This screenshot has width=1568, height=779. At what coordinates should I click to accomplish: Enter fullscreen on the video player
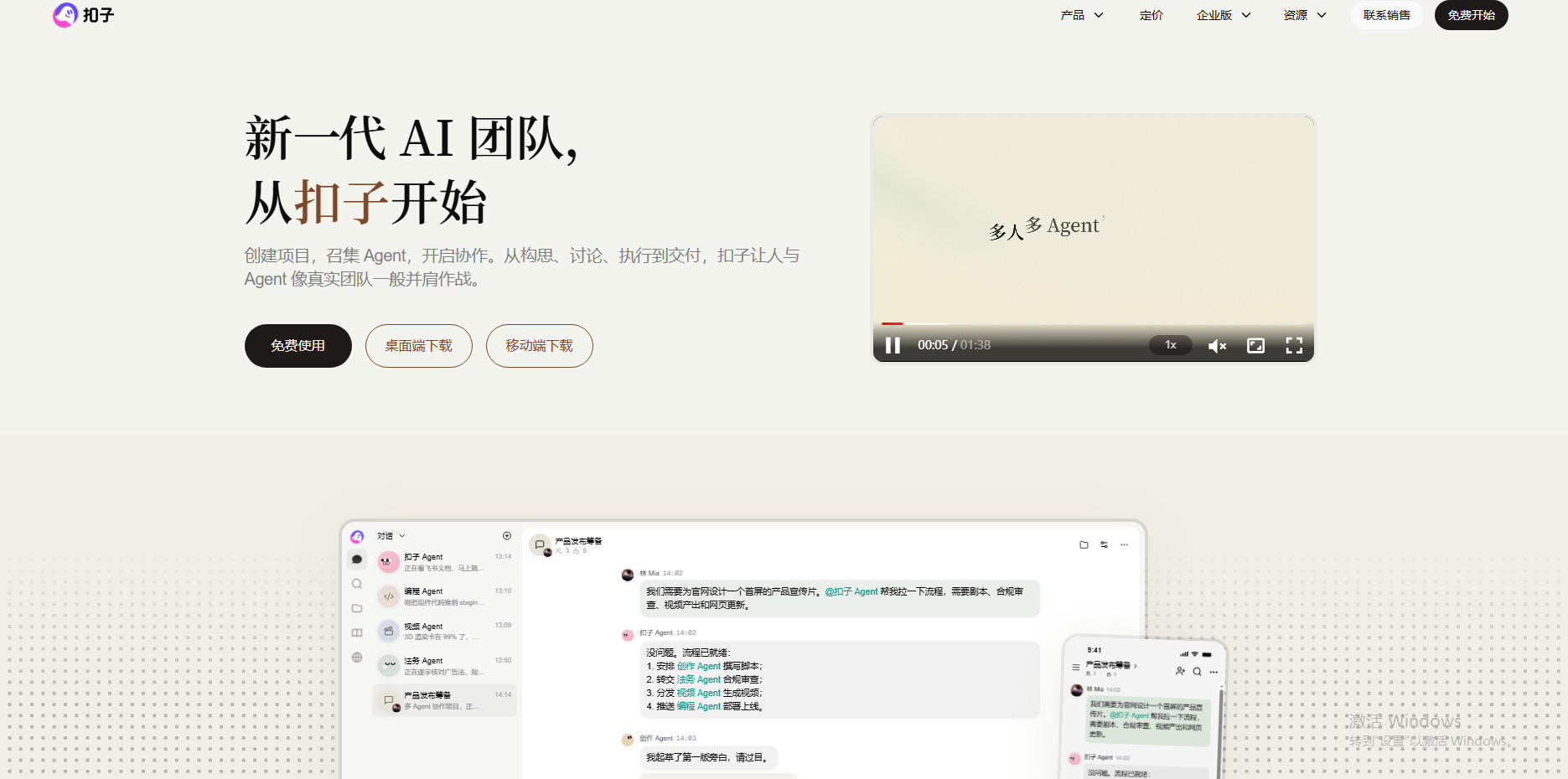click(1294, 345)
